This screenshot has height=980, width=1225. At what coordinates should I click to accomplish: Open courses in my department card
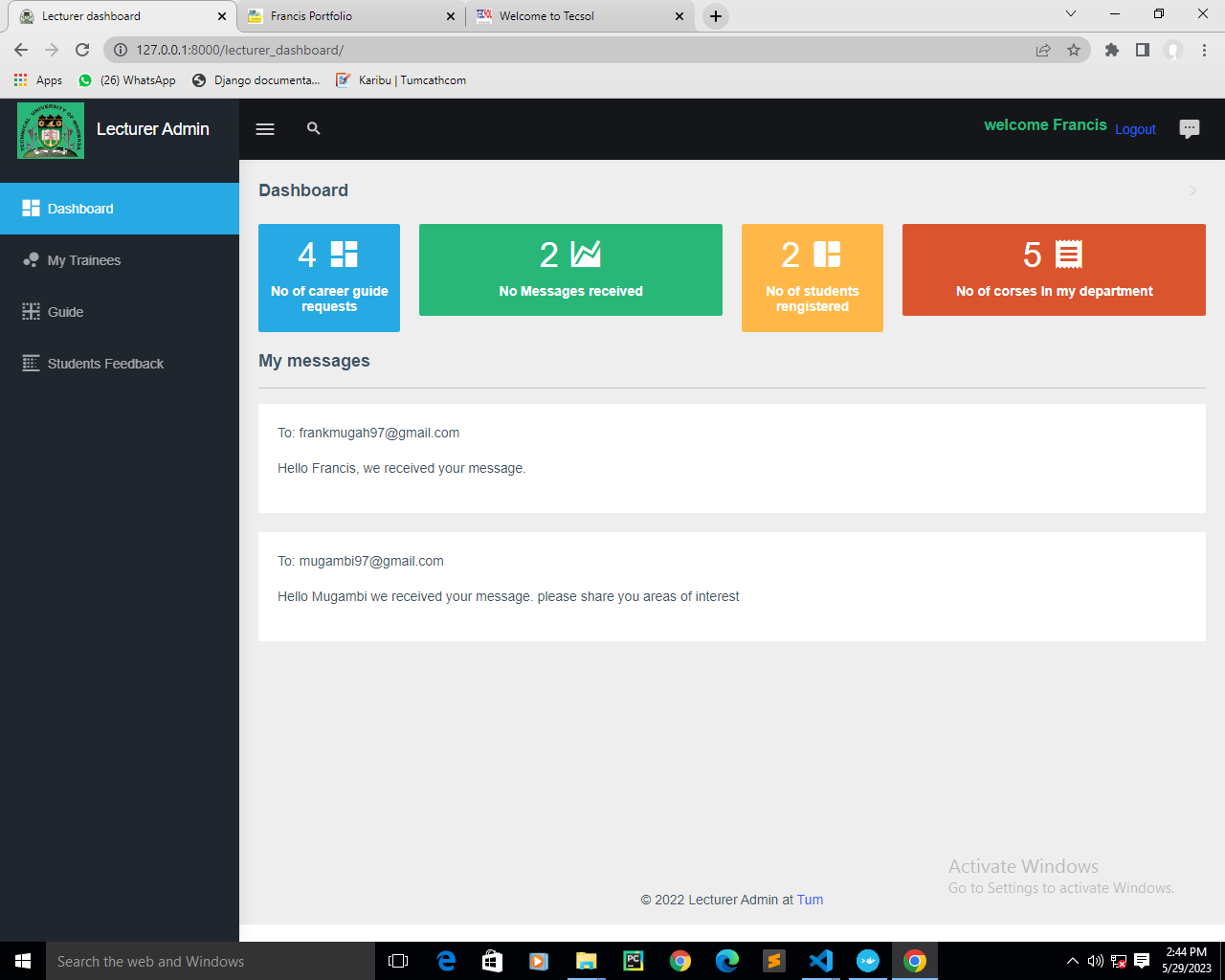coord(1054,270)
